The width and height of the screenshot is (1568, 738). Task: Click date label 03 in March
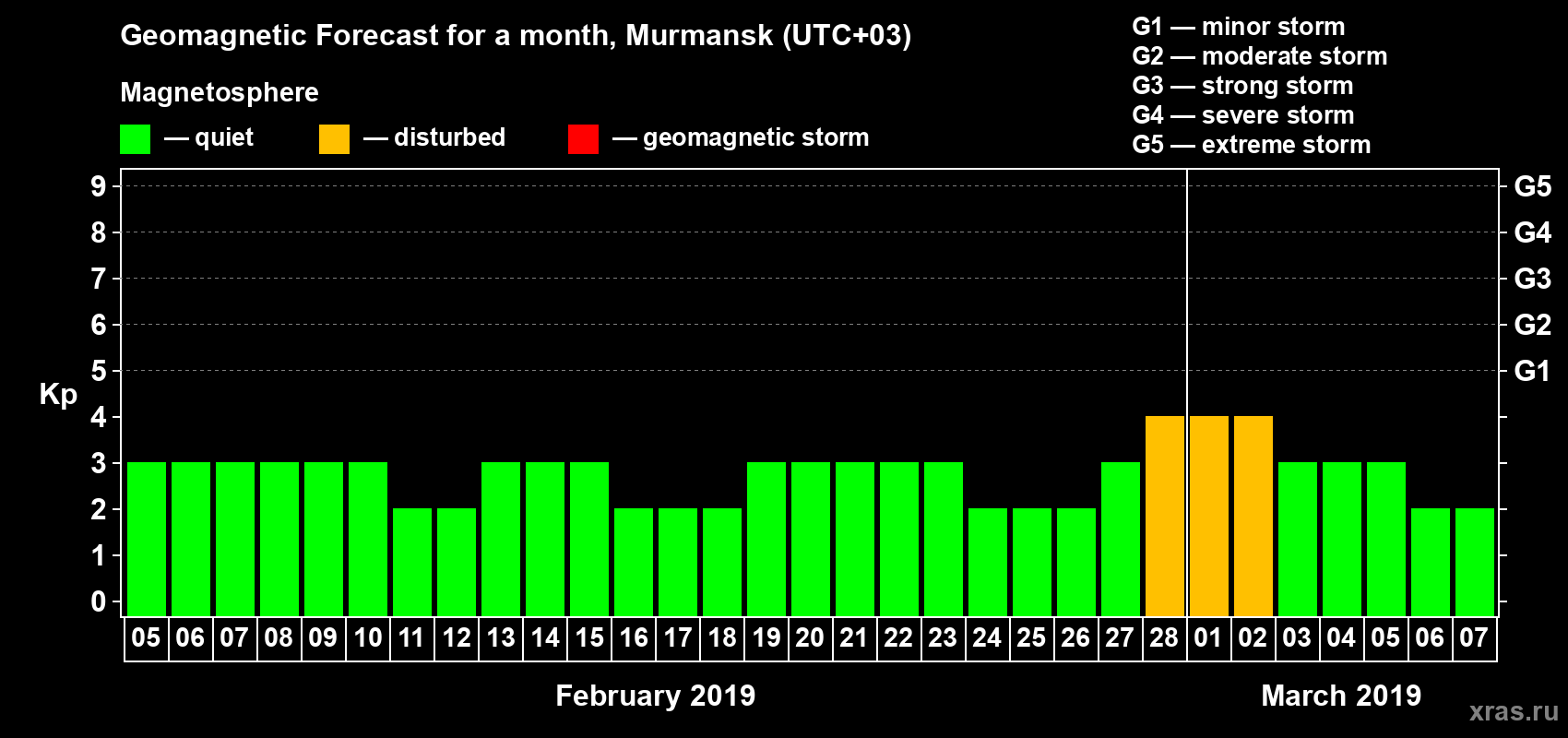tap(1297, 637)
